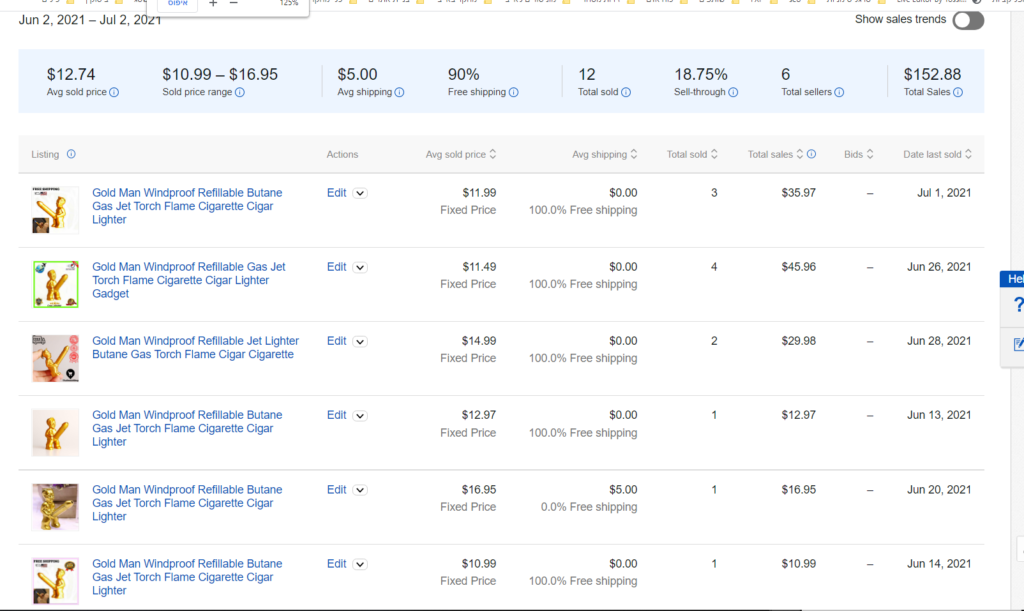Click thumbnail of the first listing

pyautogui.click(x=55, y=210)
